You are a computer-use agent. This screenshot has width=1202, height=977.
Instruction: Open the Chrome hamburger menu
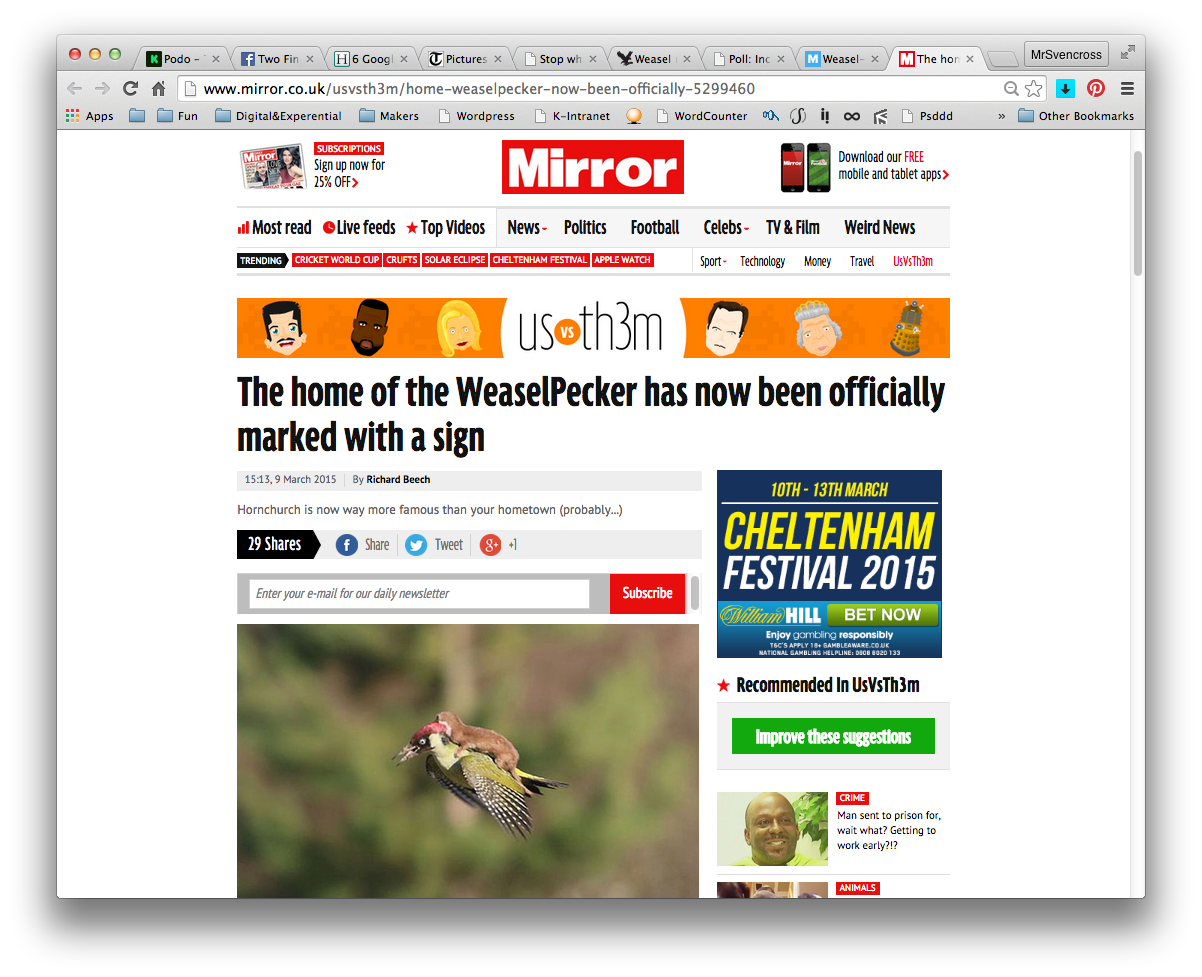pos(1127,88)
